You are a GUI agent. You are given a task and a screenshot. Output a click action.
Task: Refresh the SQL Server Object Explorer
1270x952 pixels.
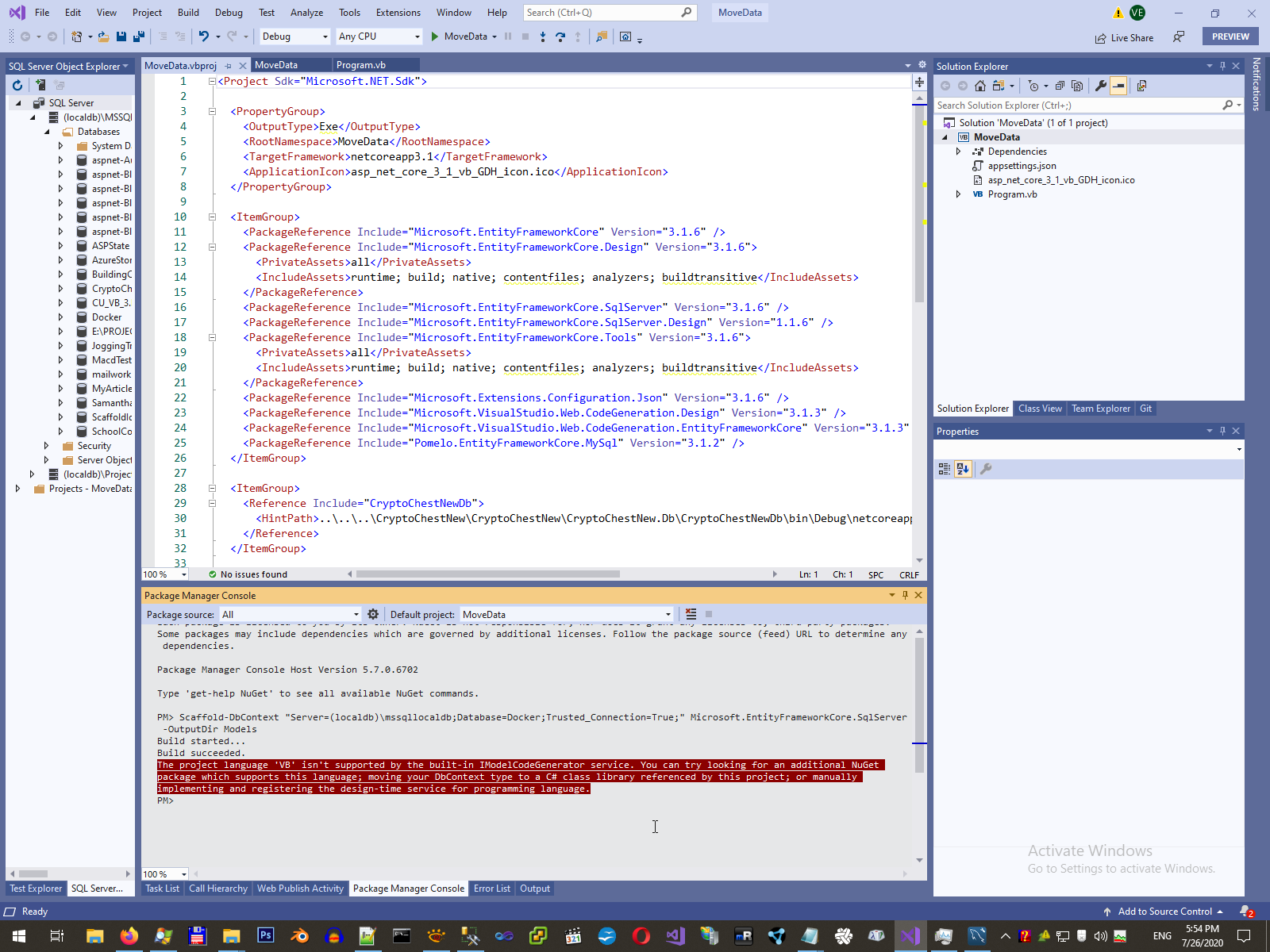pyautogui.click(x=17, y=85)
